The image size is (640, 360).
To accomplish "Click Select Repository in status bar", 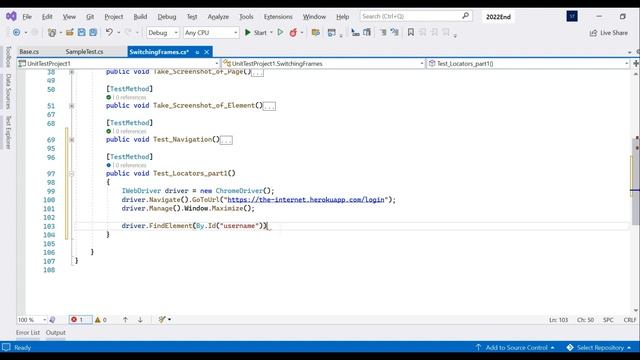I will click(x=599, y=348).
